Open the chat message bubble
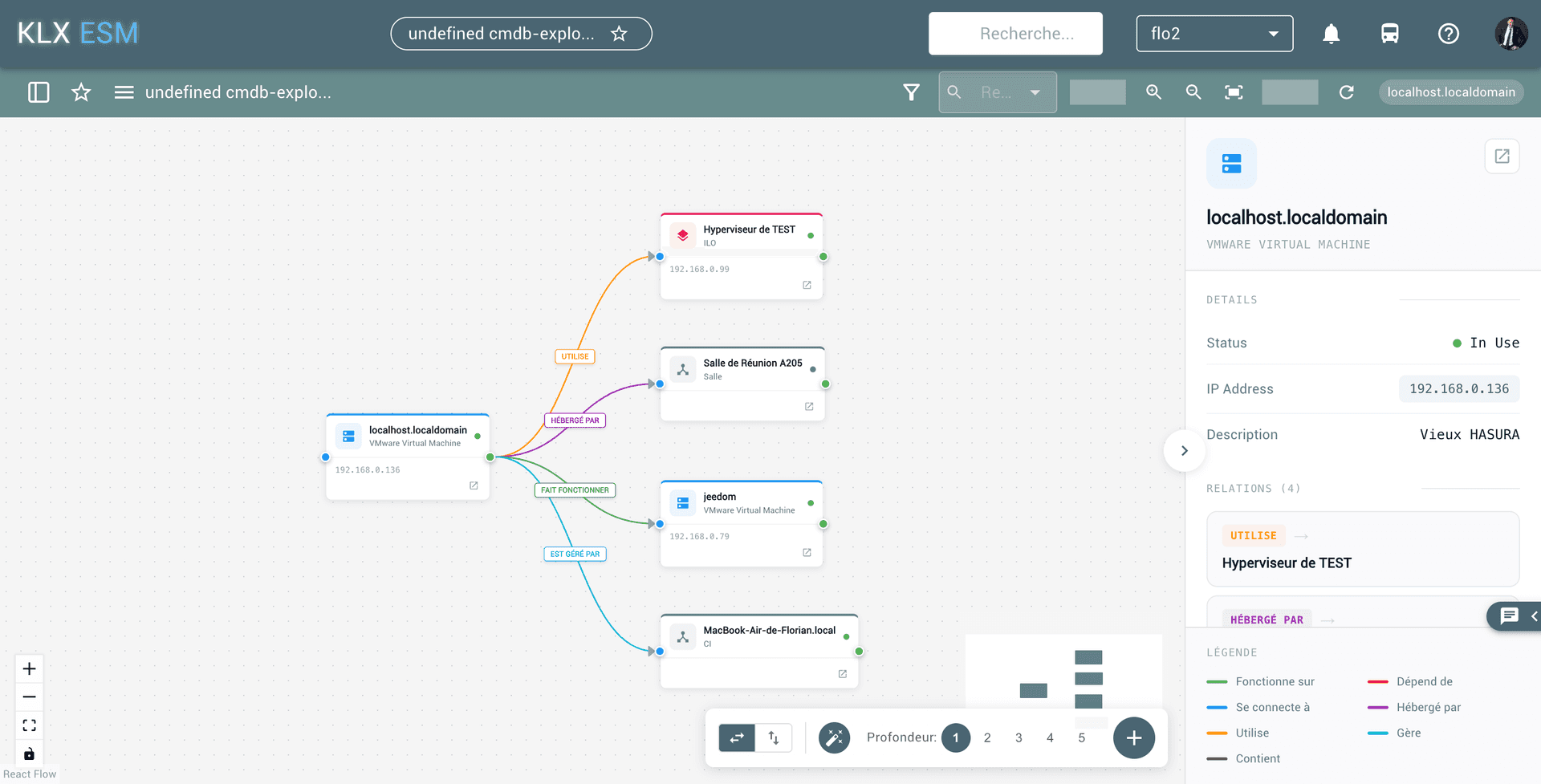1541x784 pixels. pos(1509,616)
